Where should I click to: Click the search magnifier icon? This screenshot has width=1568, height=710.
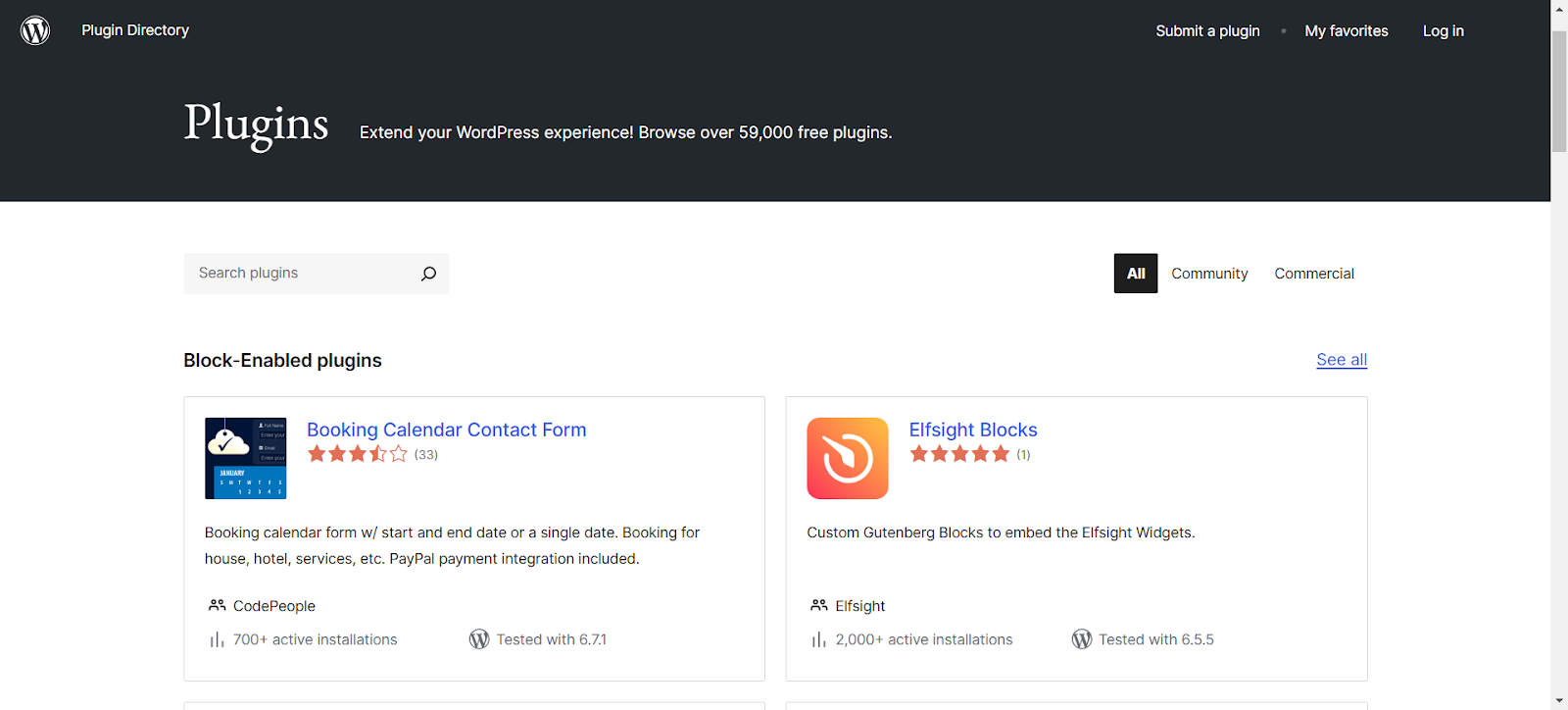[x=428, y=274]
